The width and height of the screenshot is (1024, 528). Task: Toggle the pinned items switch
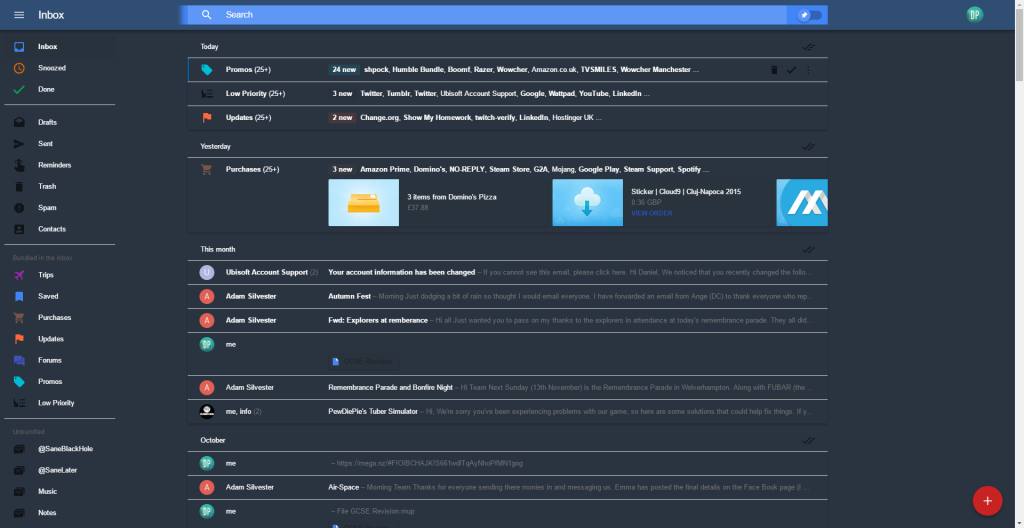(x=810, y=15)
